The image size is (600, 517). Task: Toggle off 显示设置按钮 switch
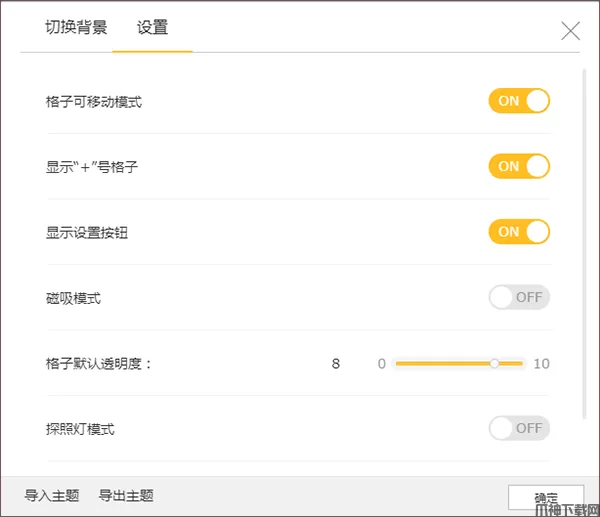pyautogui.click(x=519, y=232)
